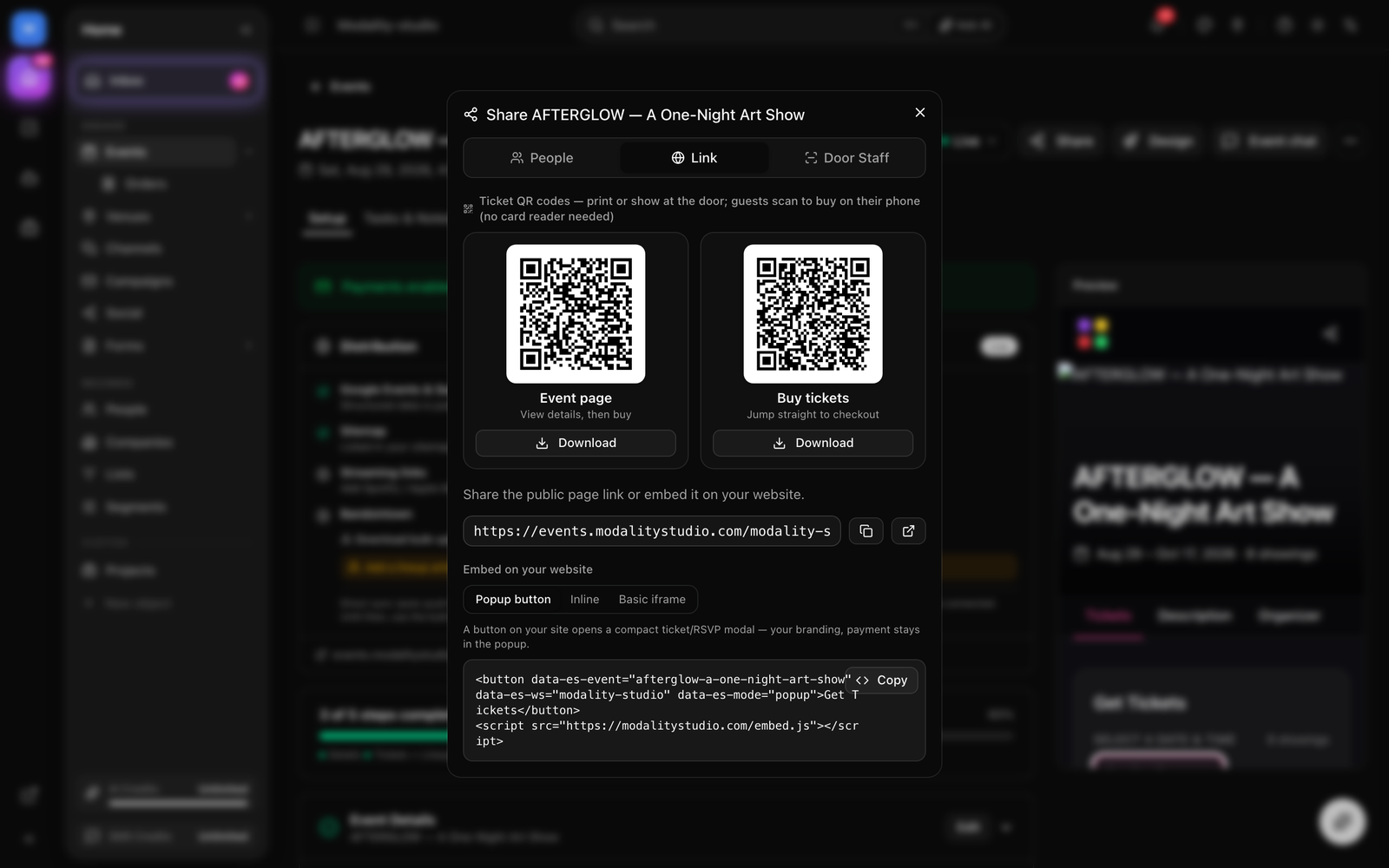Click the embed code block text

667,710
